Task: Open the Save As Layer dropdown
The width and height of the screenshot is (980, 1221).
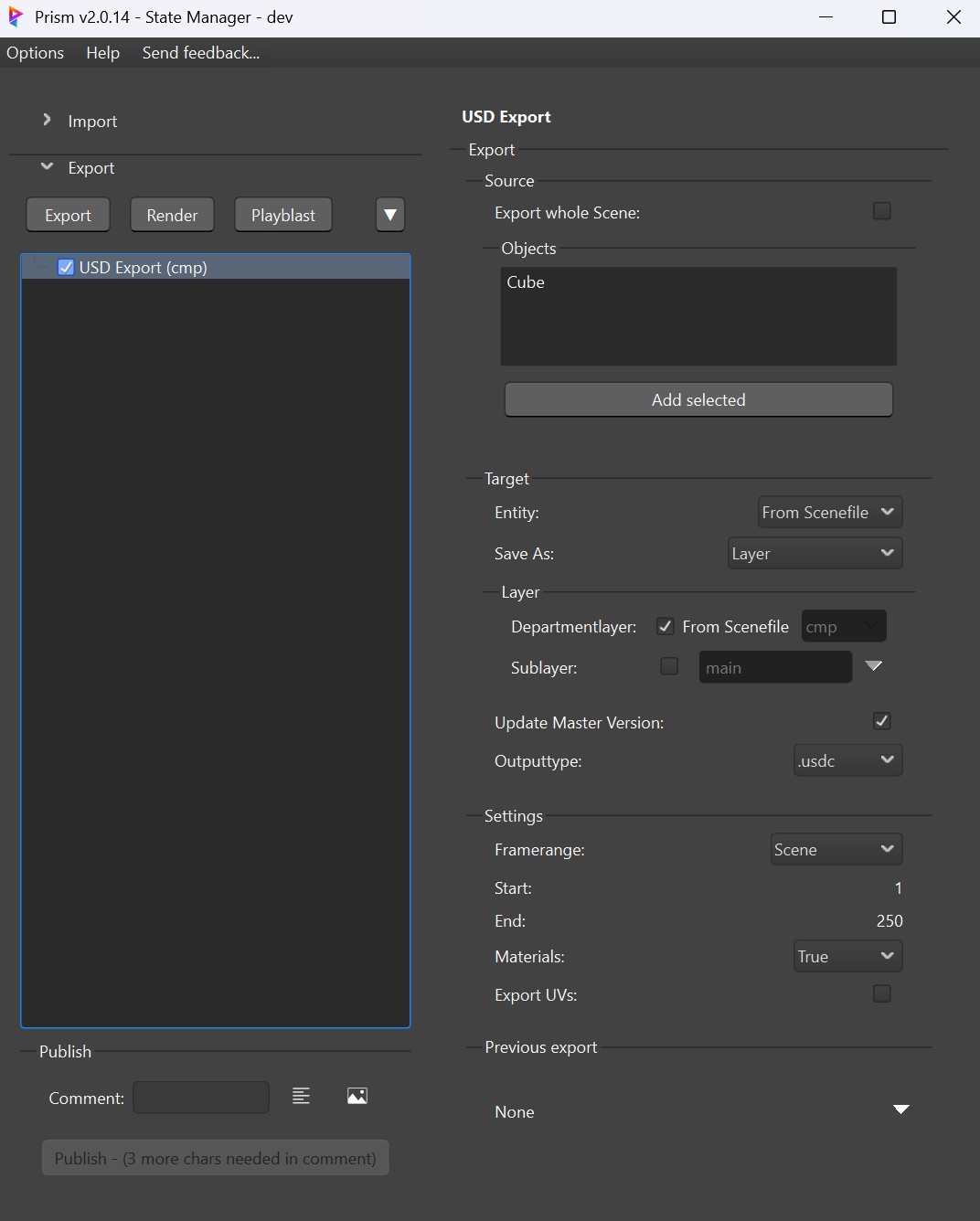Action: (x=815, y=553)
